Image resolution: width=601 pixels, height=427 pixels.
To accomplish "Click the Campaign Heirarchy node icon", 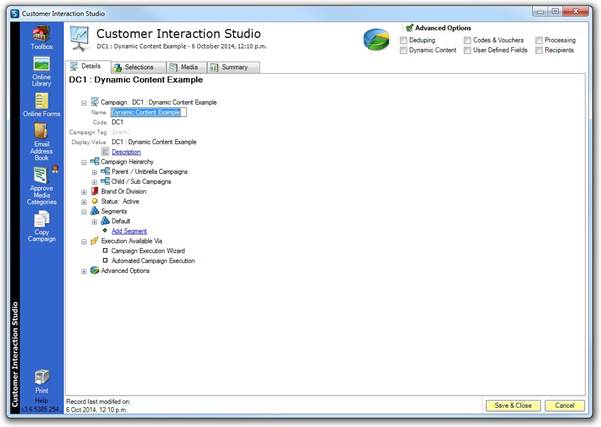I will pyautogui.click(x=94, y=161).
